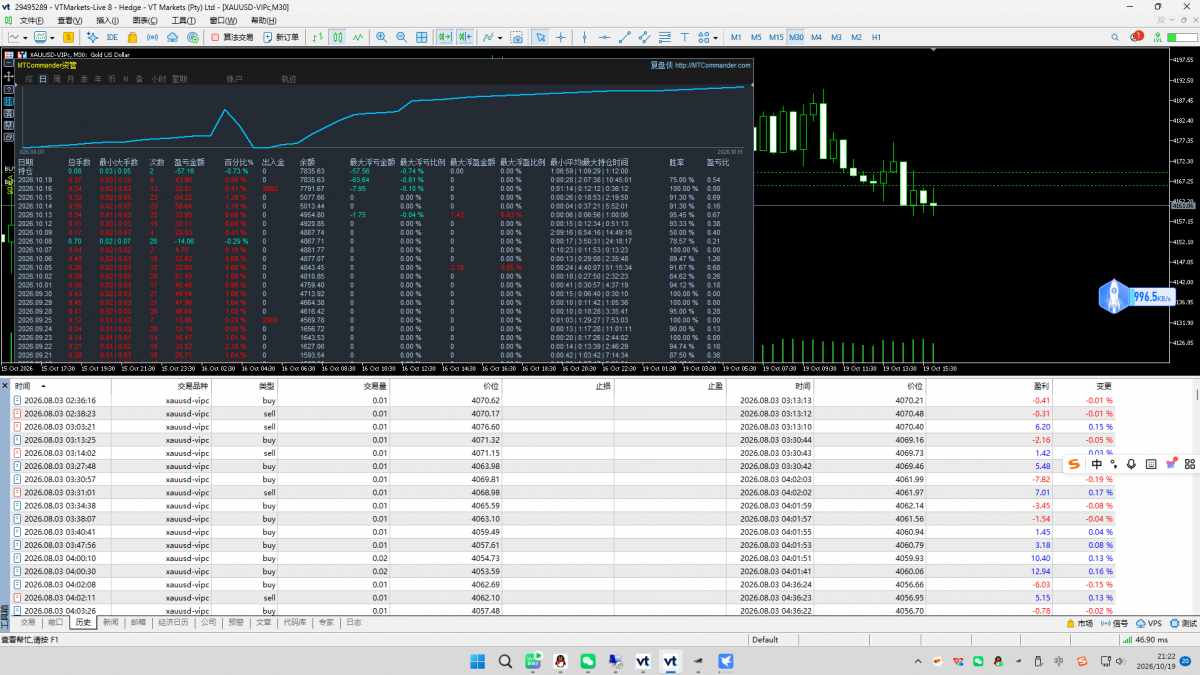Open the 文件 menu
Viewport: 1200px width, 675px height.
tap(32, 20)
